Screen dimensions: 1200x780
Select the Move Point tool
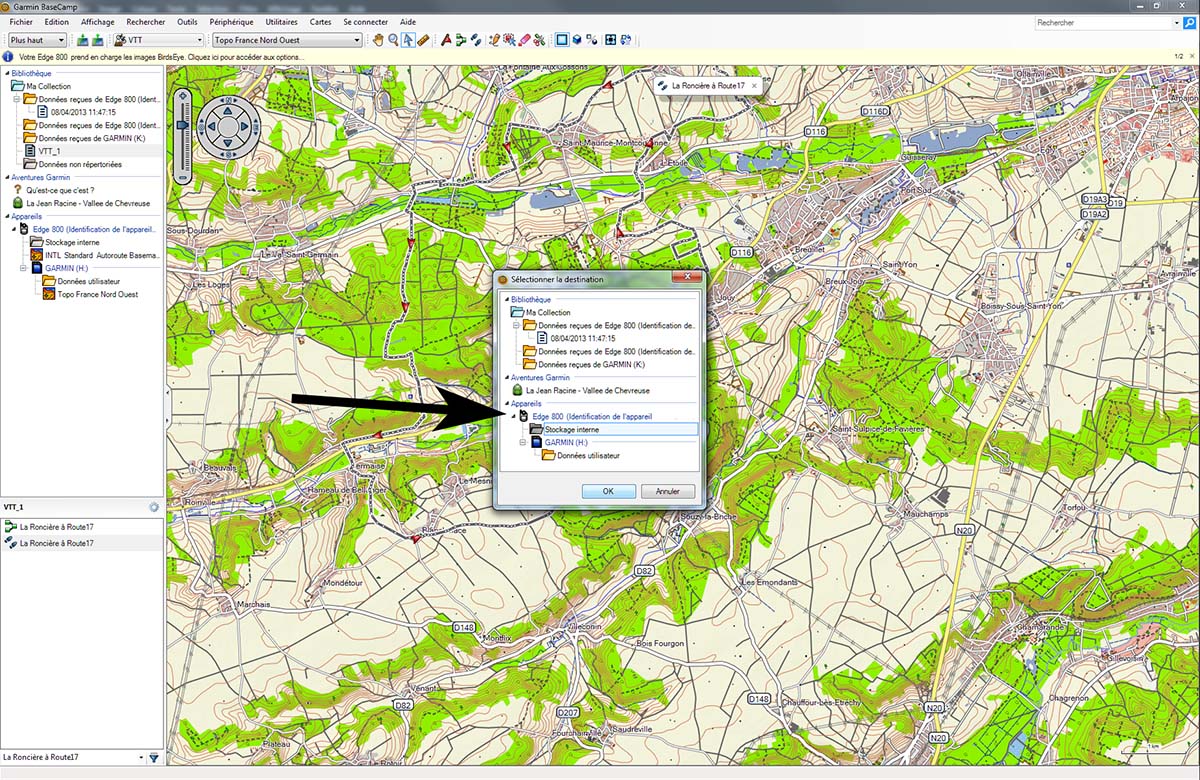pyautogui.click(x=508, y=40)
